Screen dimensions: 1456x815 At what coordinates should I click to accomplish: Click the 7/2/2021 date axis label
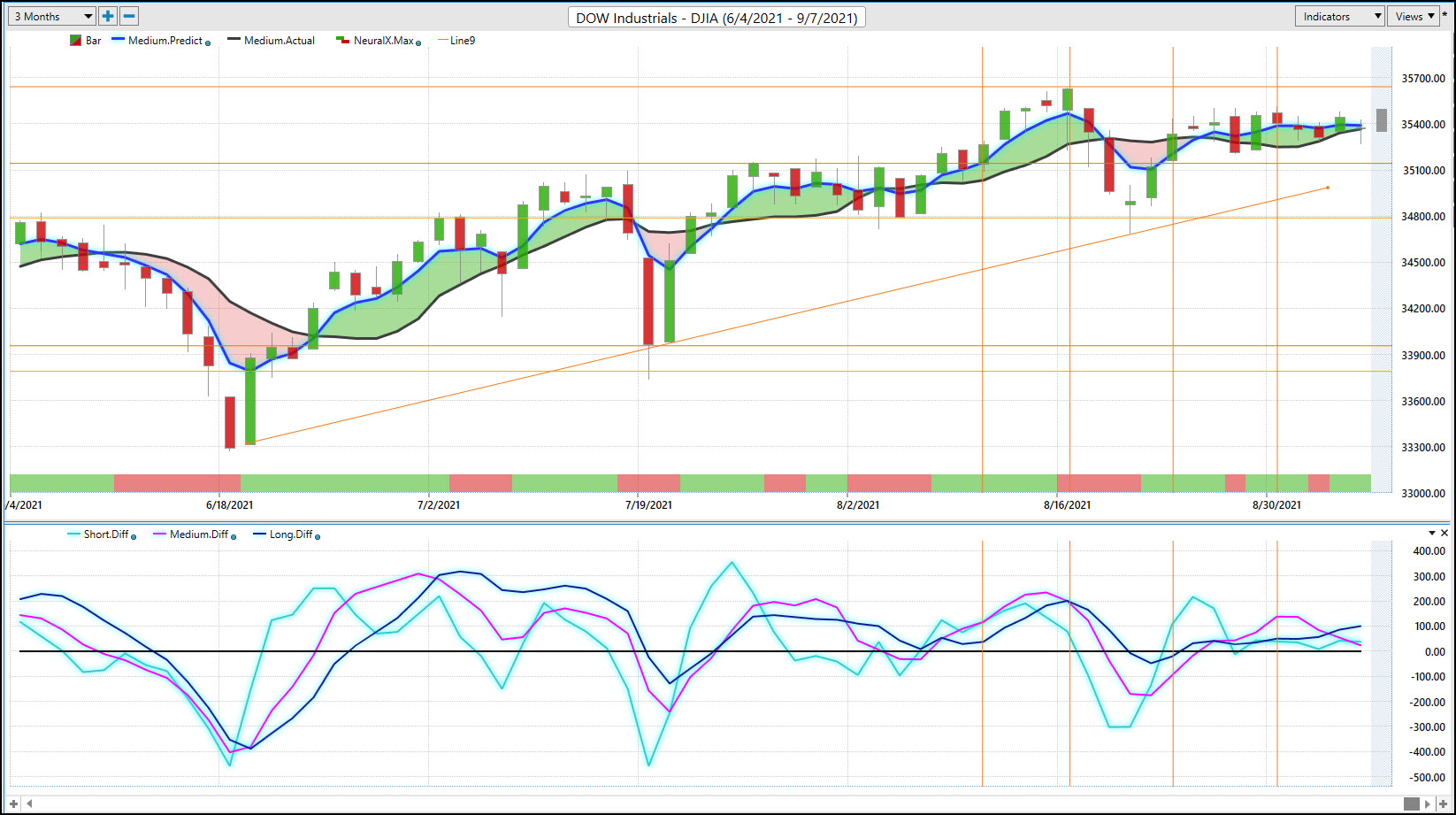(439, 505)
